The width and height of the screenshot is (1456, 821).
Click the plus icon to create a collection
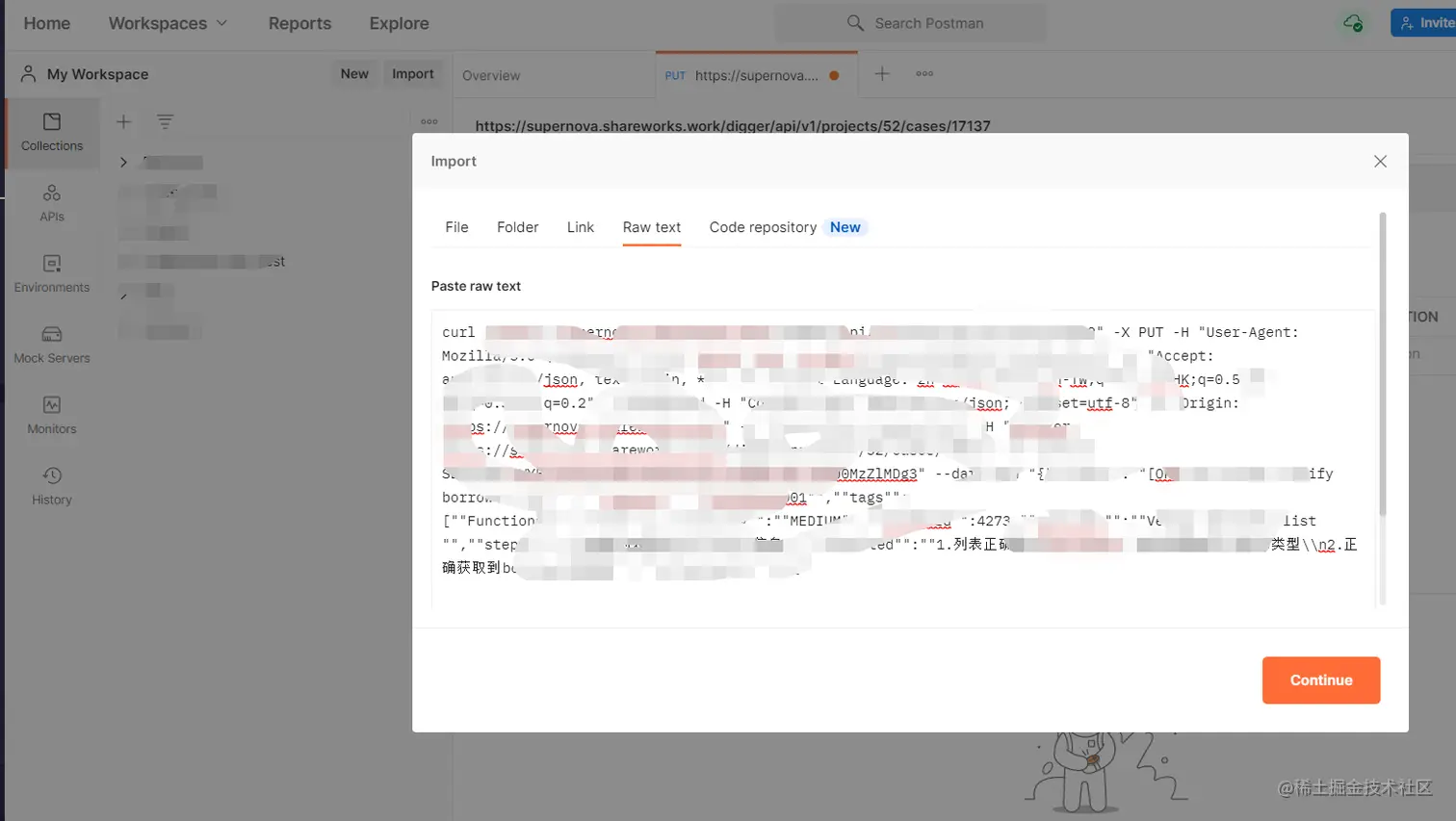click(123, 121)
